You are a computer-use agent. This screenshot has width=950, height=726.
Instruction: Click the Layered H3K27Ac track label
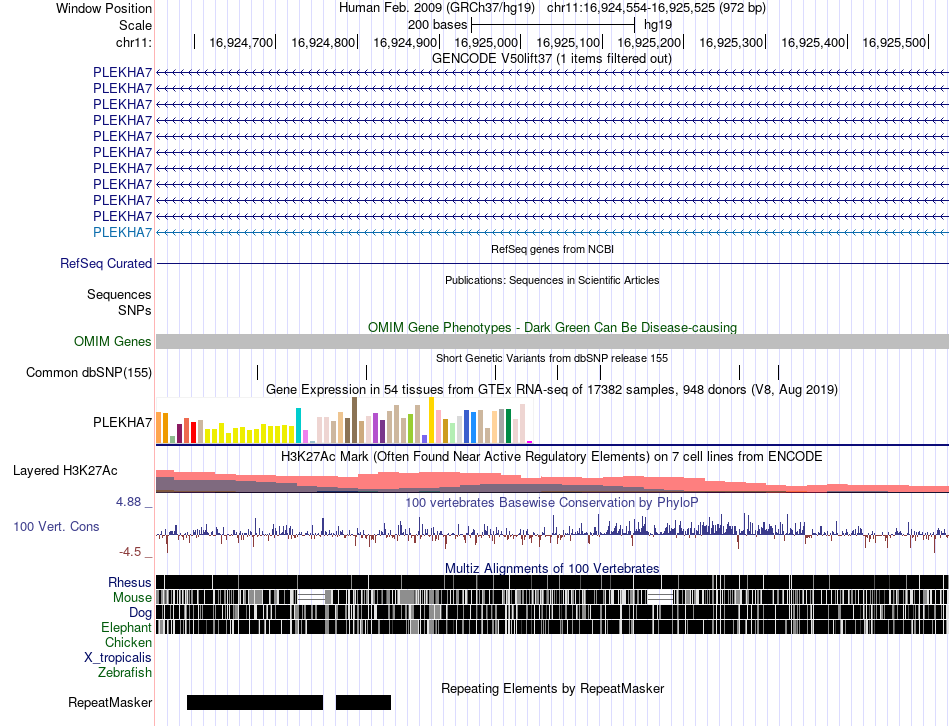click(65, 471)
